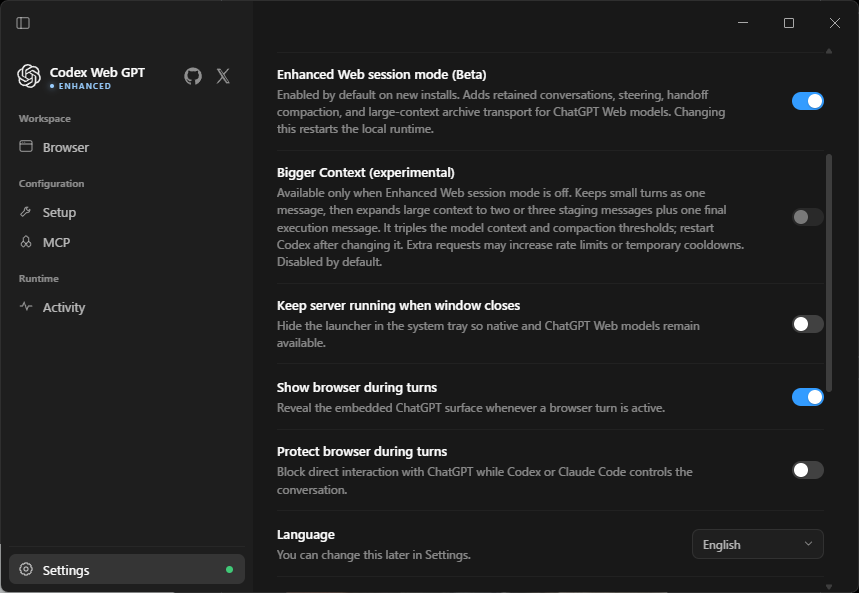
Task: Click the Bigger Context (experimental) heading
Action: pyautogui.click(x=365, y=173)
